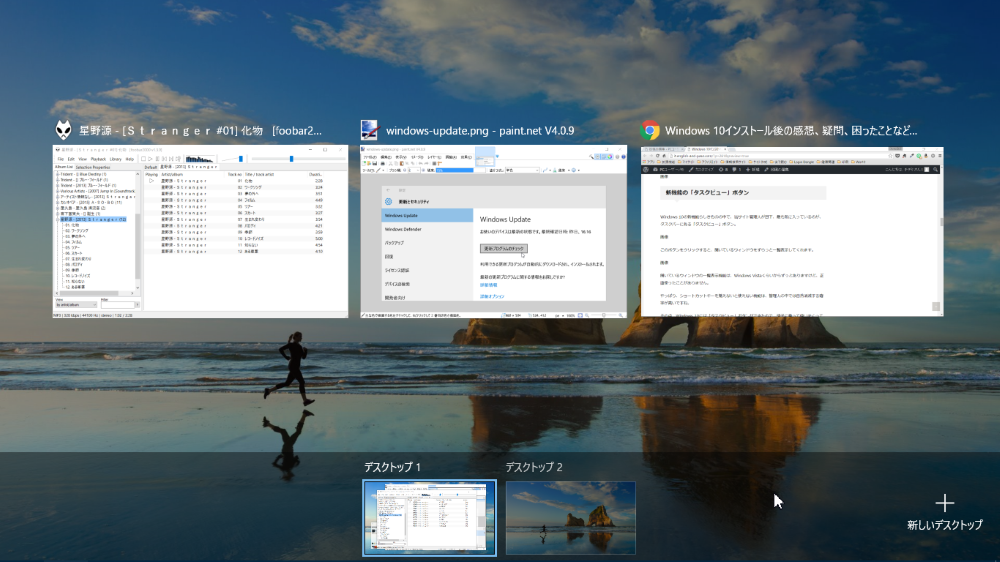The image size is (1000, 562).
Task: Select the デスクトップ 1 thumbnail
Action: click(x=429, y=517)
